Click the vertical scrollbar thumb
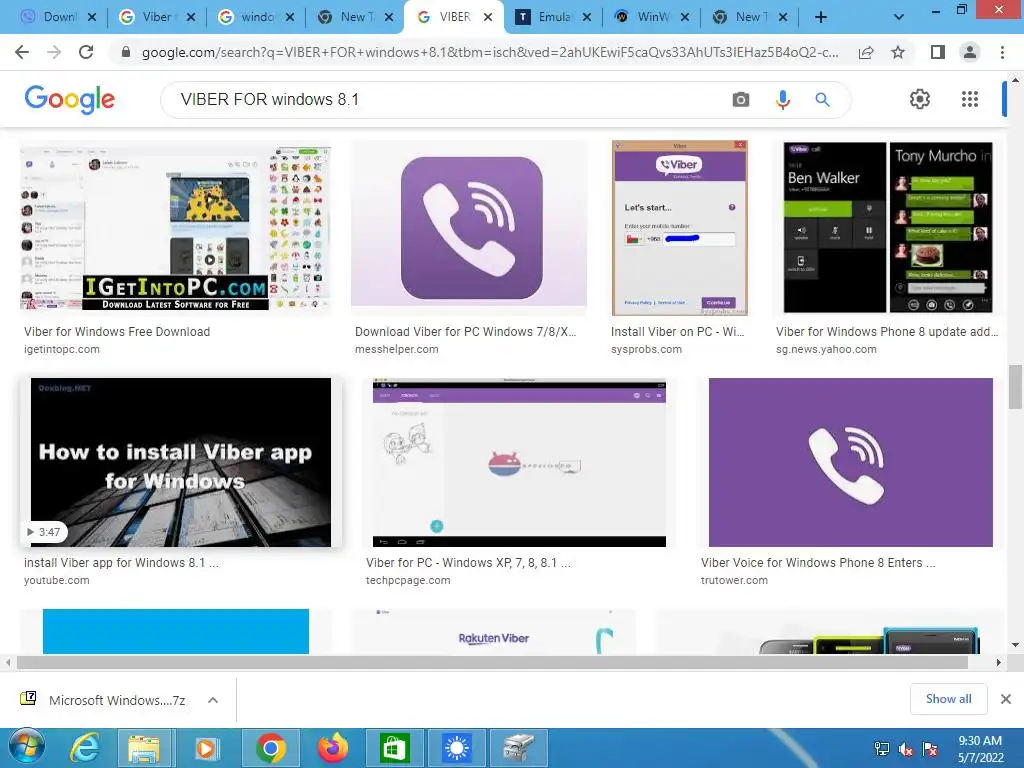This screenshot has width=1024, height=768. pyautogui.click(x=1015, y=387)
